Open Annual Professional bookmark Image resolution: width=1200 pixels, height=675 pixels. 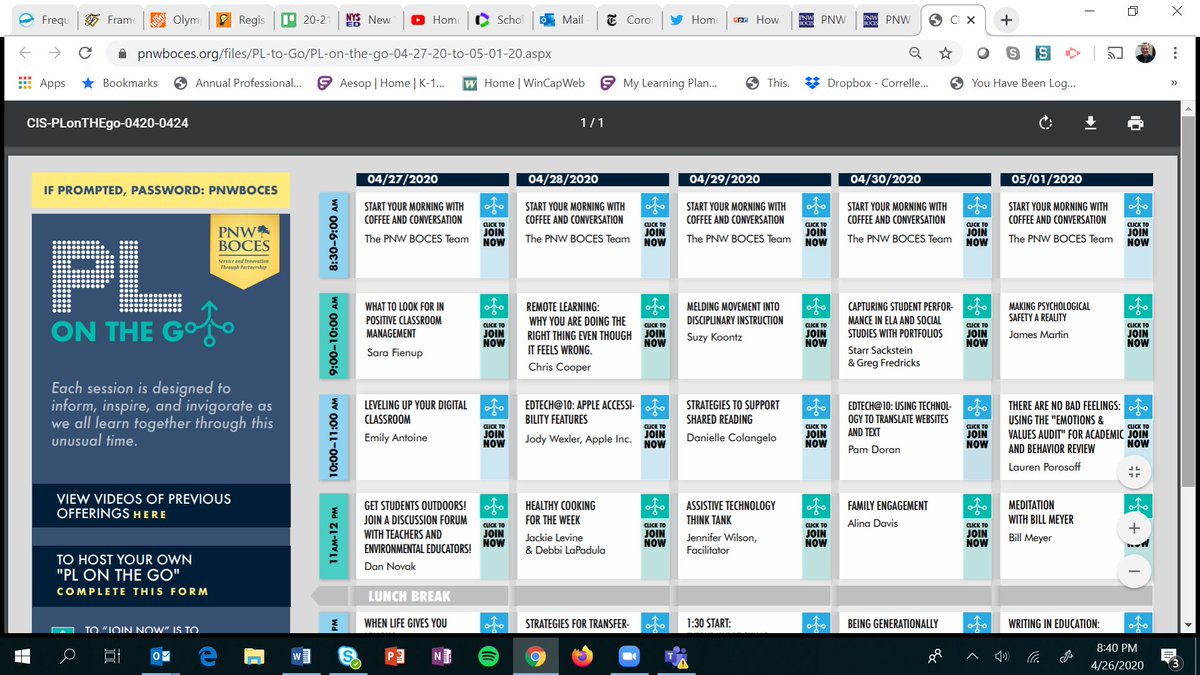(x=238, y=83)
